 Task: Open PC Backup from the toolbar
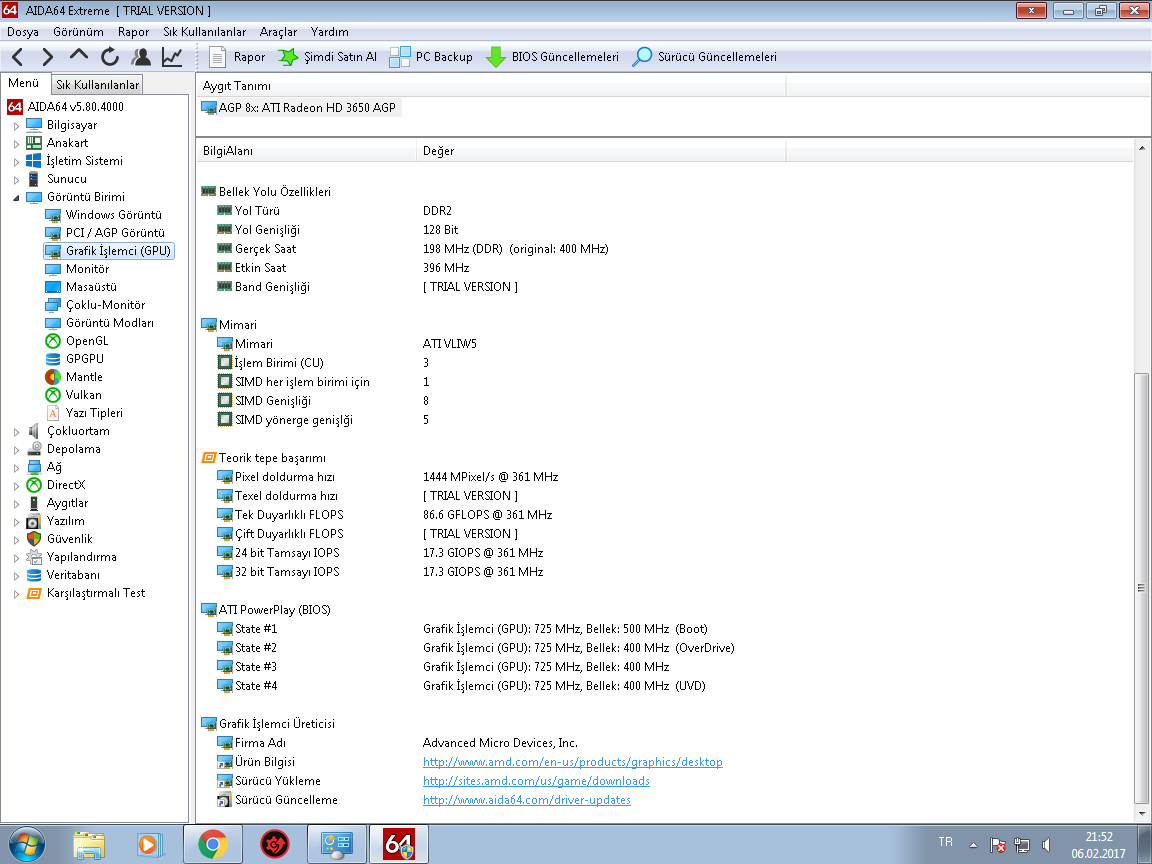click(x=431, y=57)
